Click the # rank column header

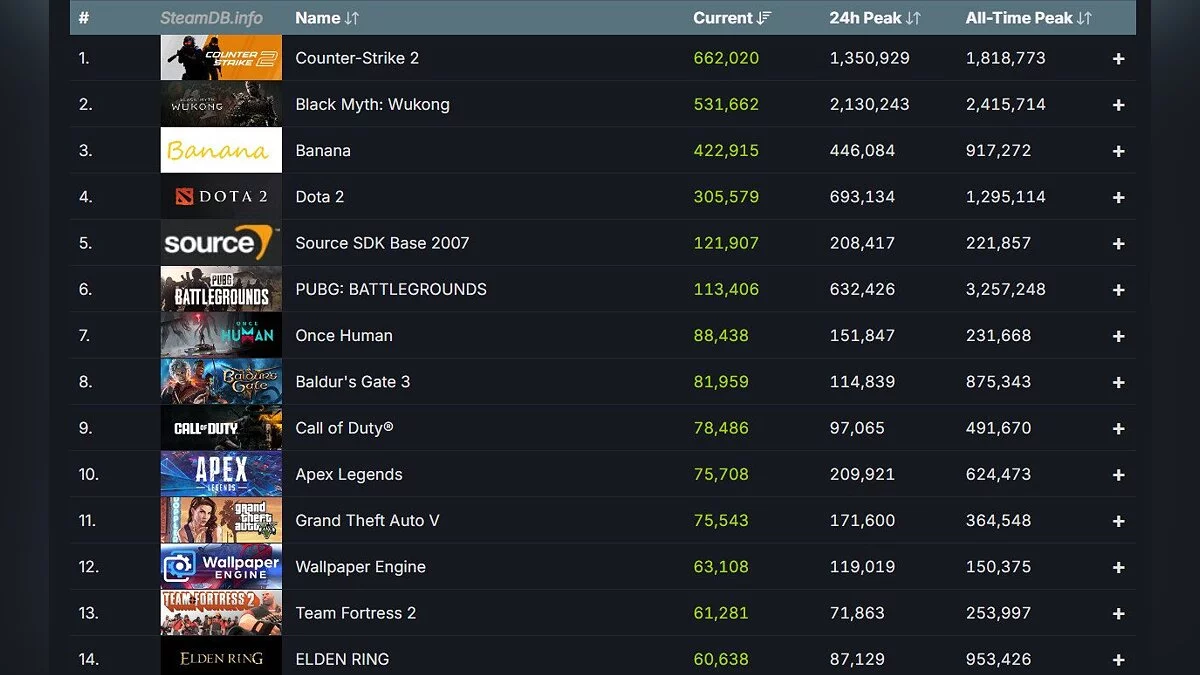(84, 18)
